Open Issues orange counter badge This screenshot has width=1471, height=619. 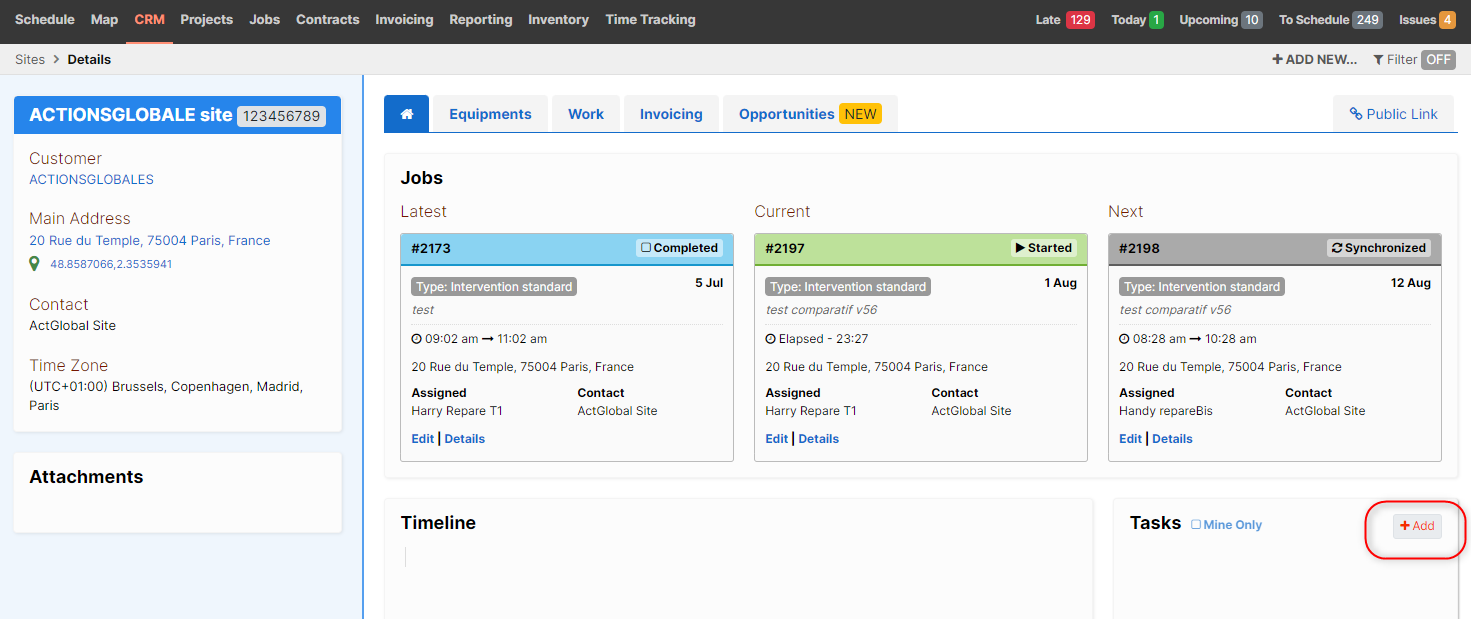(1447, 20)
